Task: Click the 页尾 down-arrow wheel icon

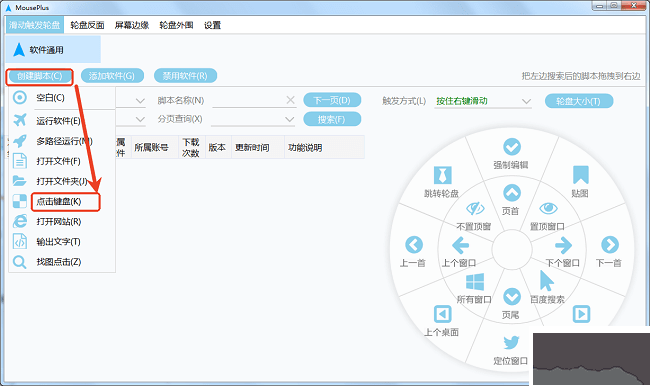Action: click(512, 296)
